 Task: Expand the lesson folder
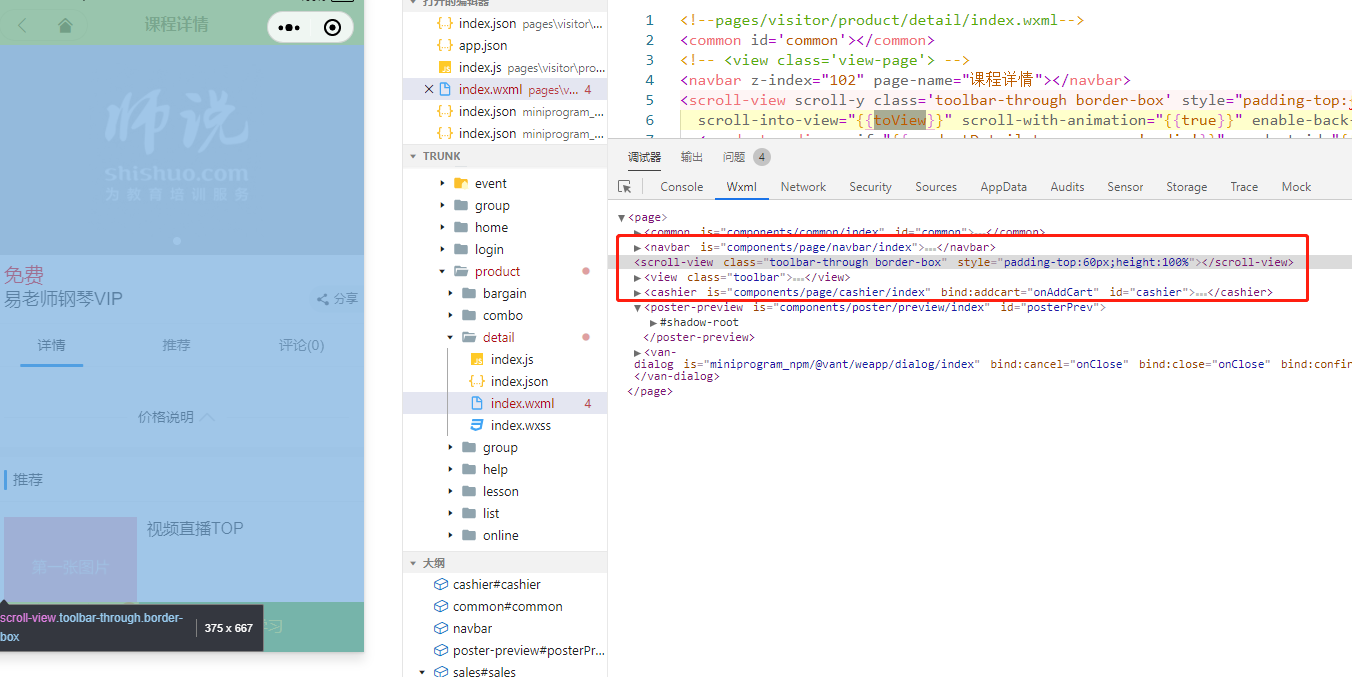(451, 491)
